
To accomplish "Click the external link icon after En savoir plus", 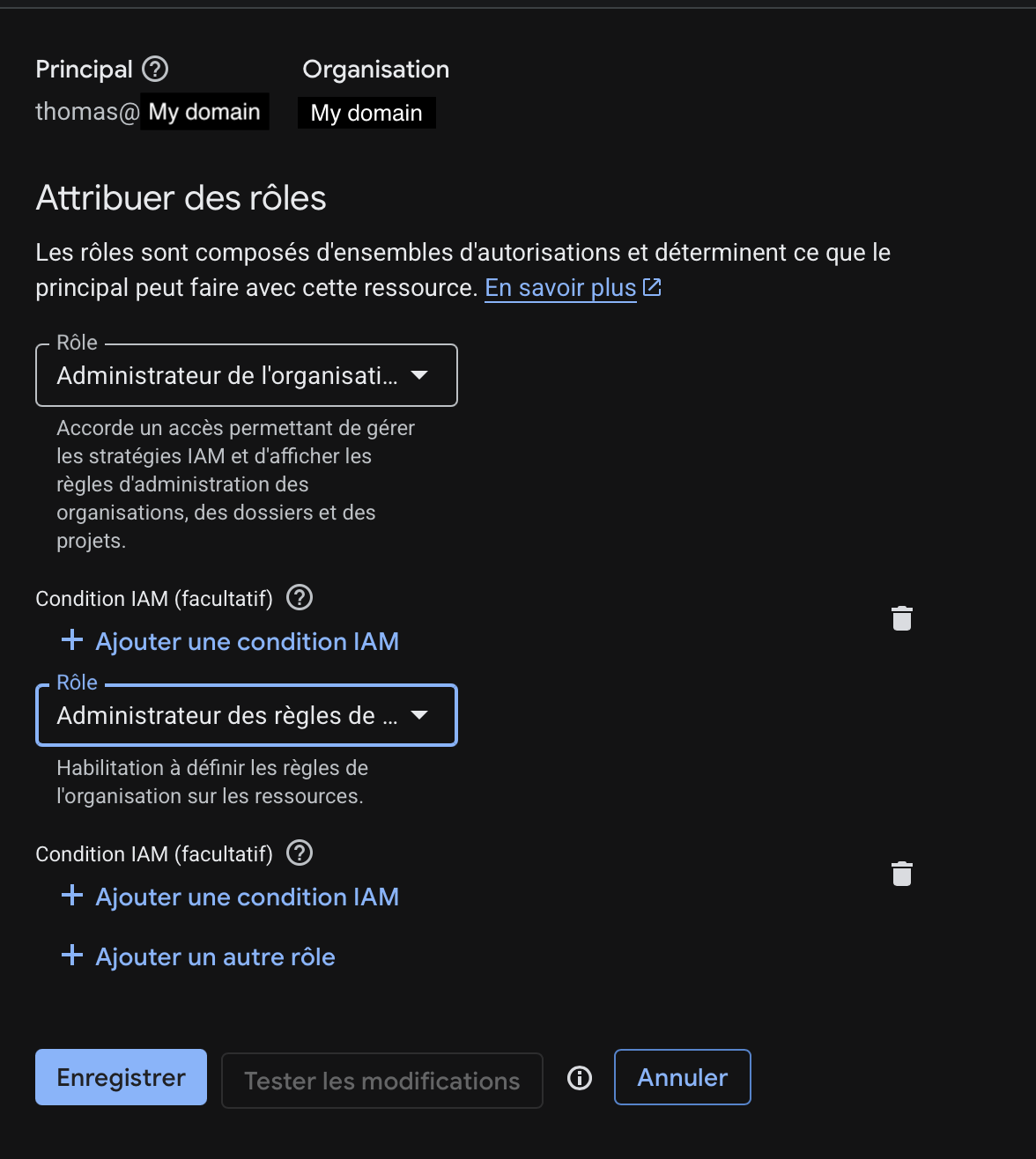I will pyautogui.click(x=652, y=287).
